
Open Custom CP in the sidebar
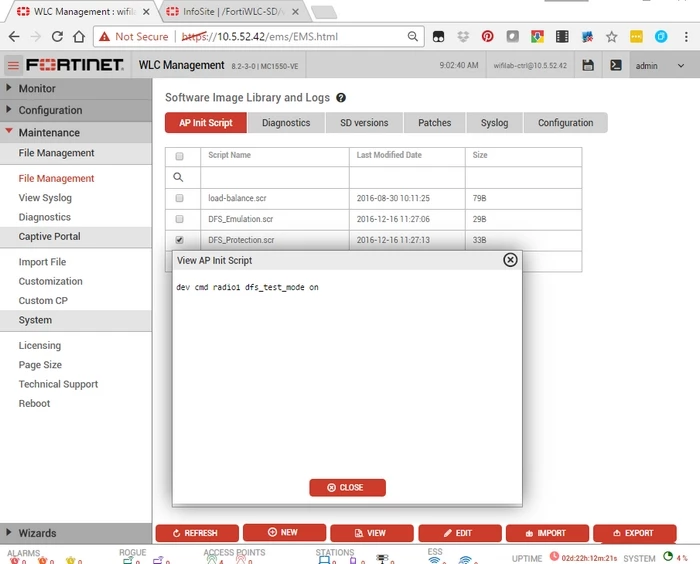[43, 301]
